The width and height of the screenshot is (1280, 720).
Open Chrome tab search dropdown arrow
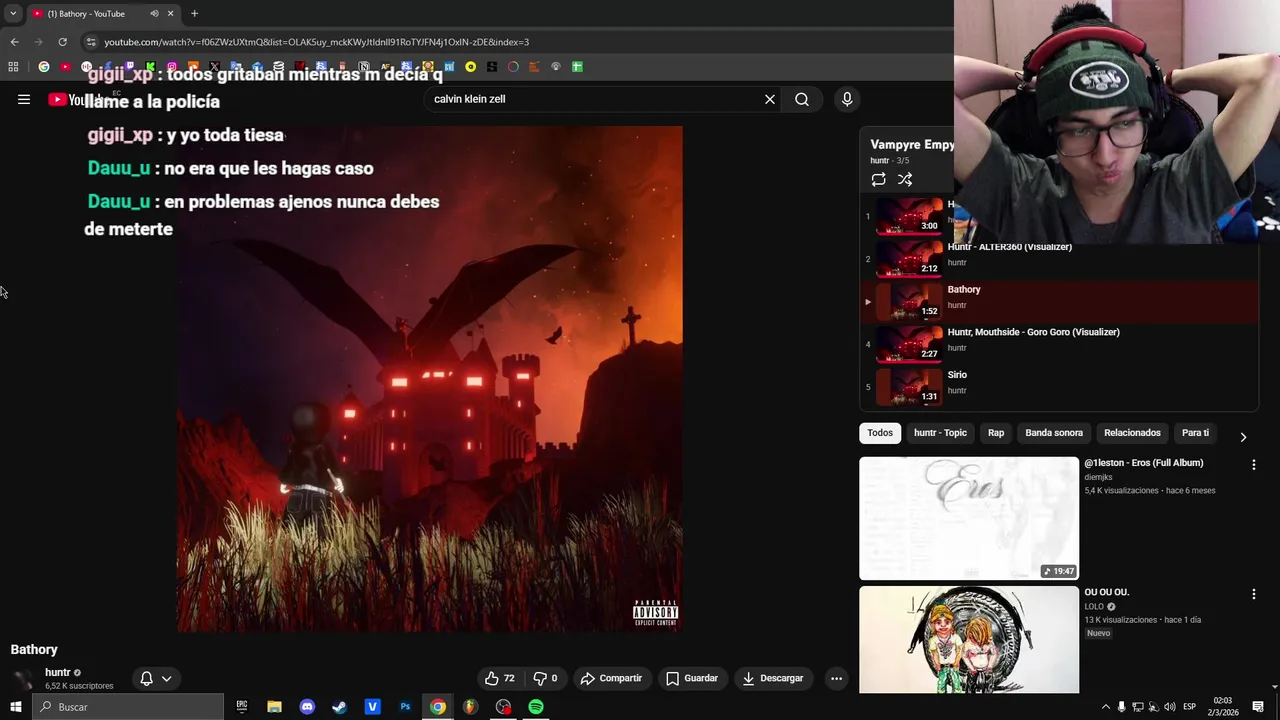(x=13, y=13)
